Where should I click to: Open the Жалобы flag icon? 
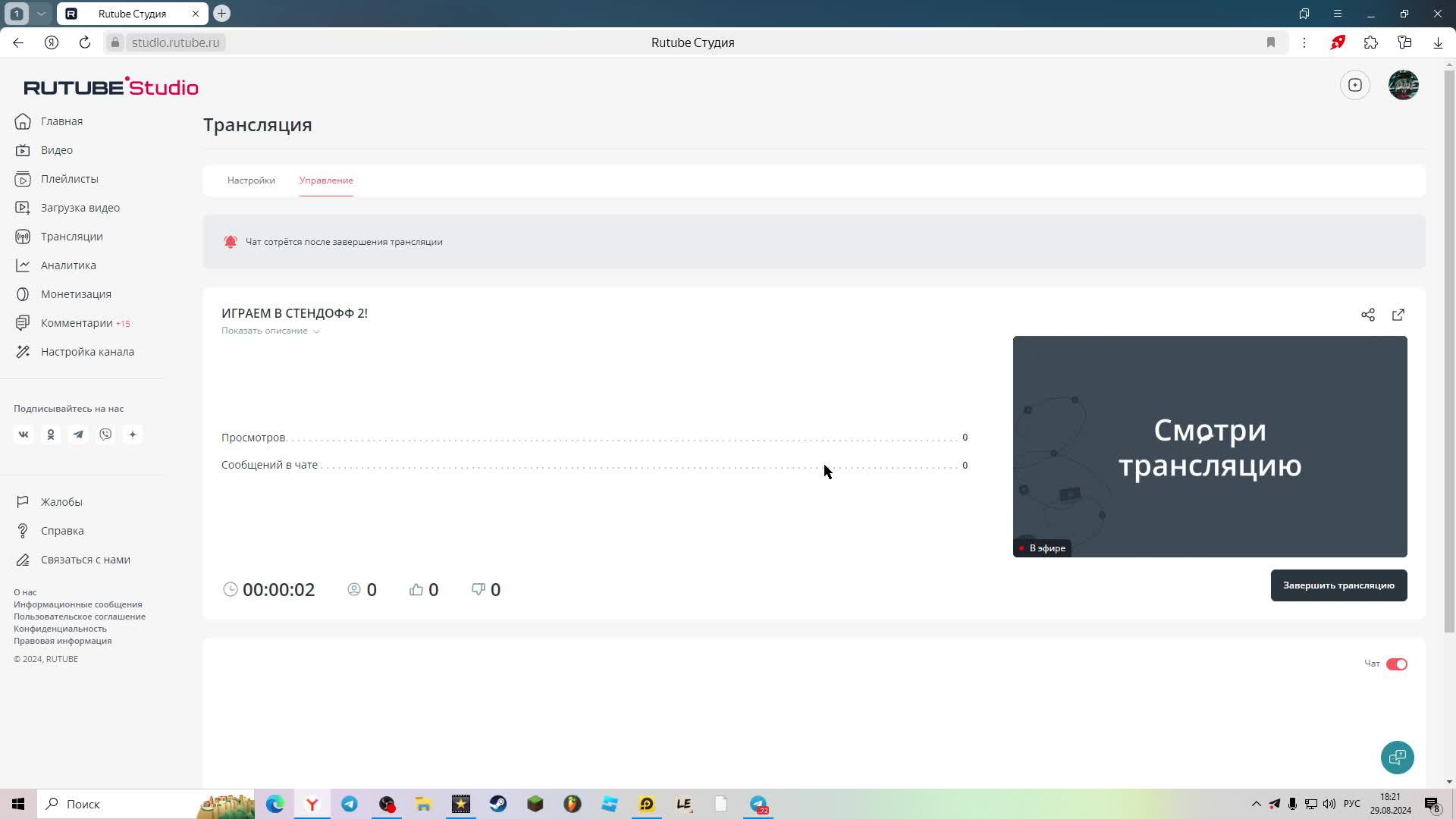[23, 502]
